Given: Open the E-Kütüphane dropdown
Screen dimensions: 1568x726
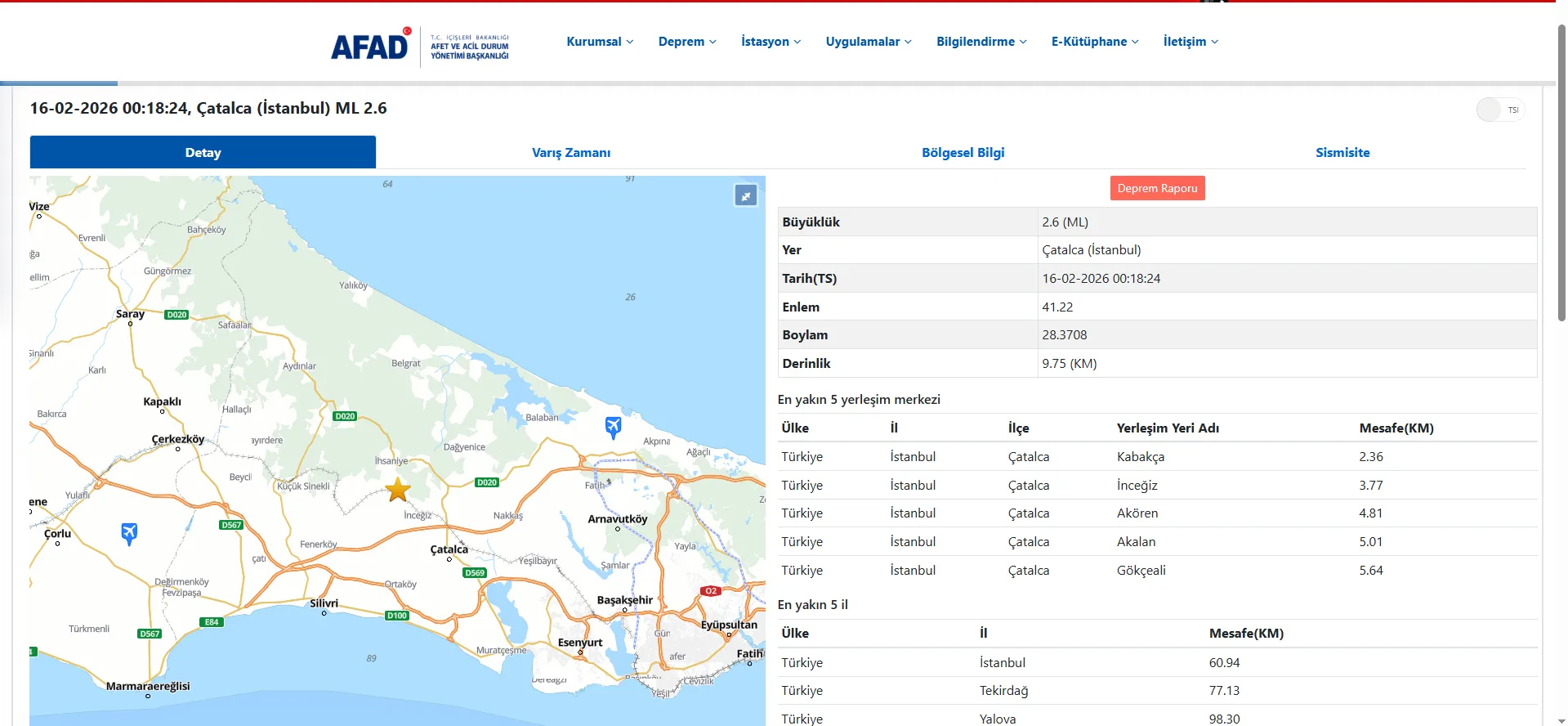Looking at the screenshot, I should (1094, 42).
